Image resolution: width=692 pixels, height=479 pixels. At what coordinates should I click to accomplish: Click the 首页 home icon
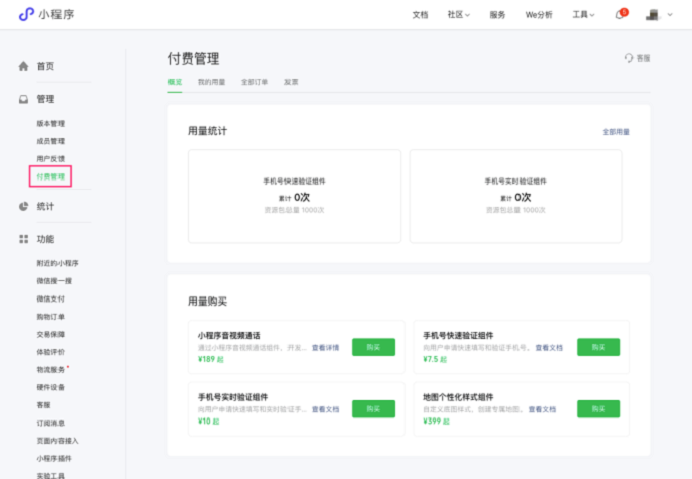click(24, 66)
